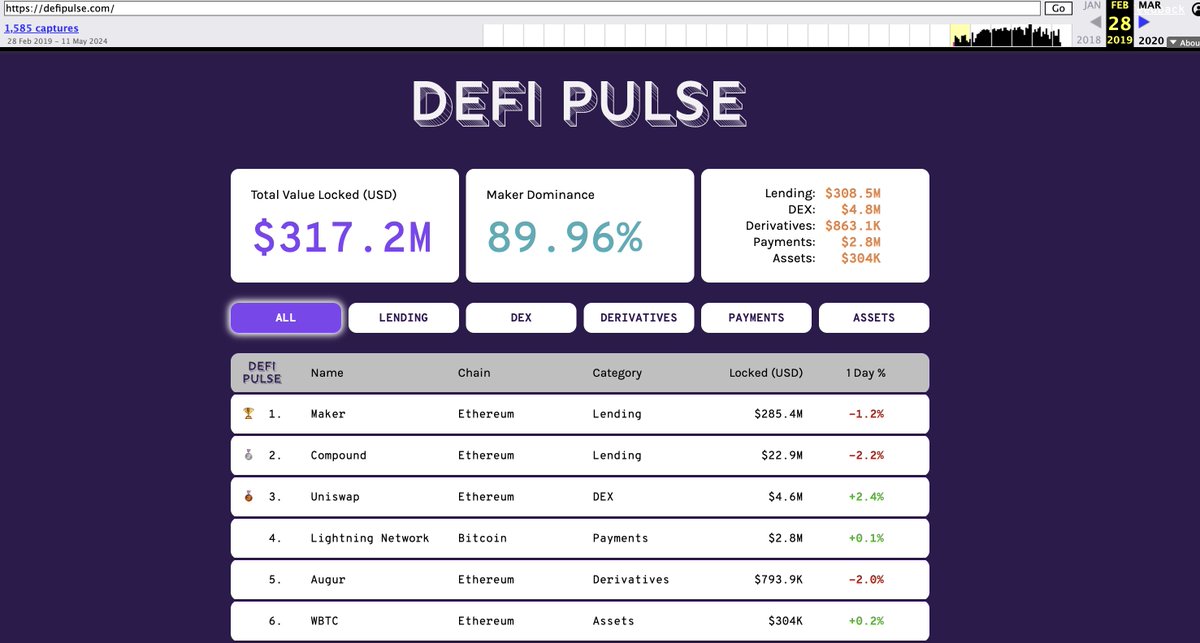Screen dimensions: 1200x643
Task: Click Uniswap's +2.4% daily change
Action: pos(865,497)
